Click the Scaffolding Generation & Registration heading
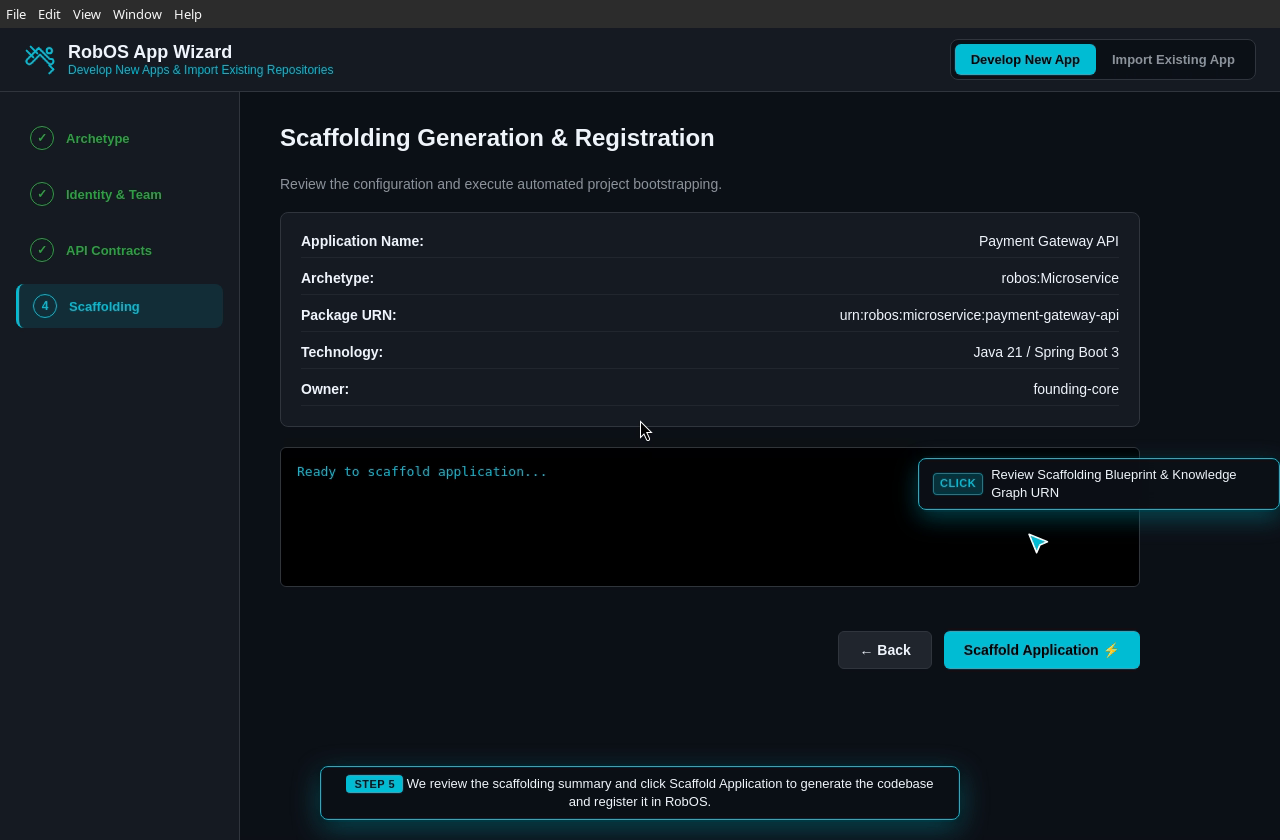The width and height of the screenshot is (1280, 840). (497, 138)
